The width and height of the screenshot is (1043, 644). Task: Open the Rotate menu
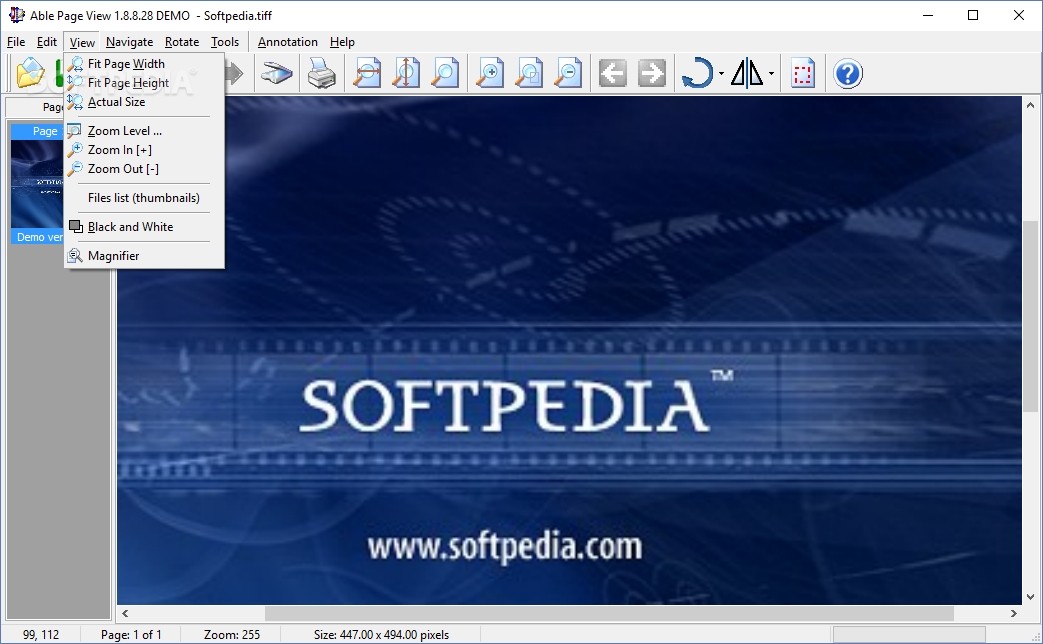click(182, 42)
